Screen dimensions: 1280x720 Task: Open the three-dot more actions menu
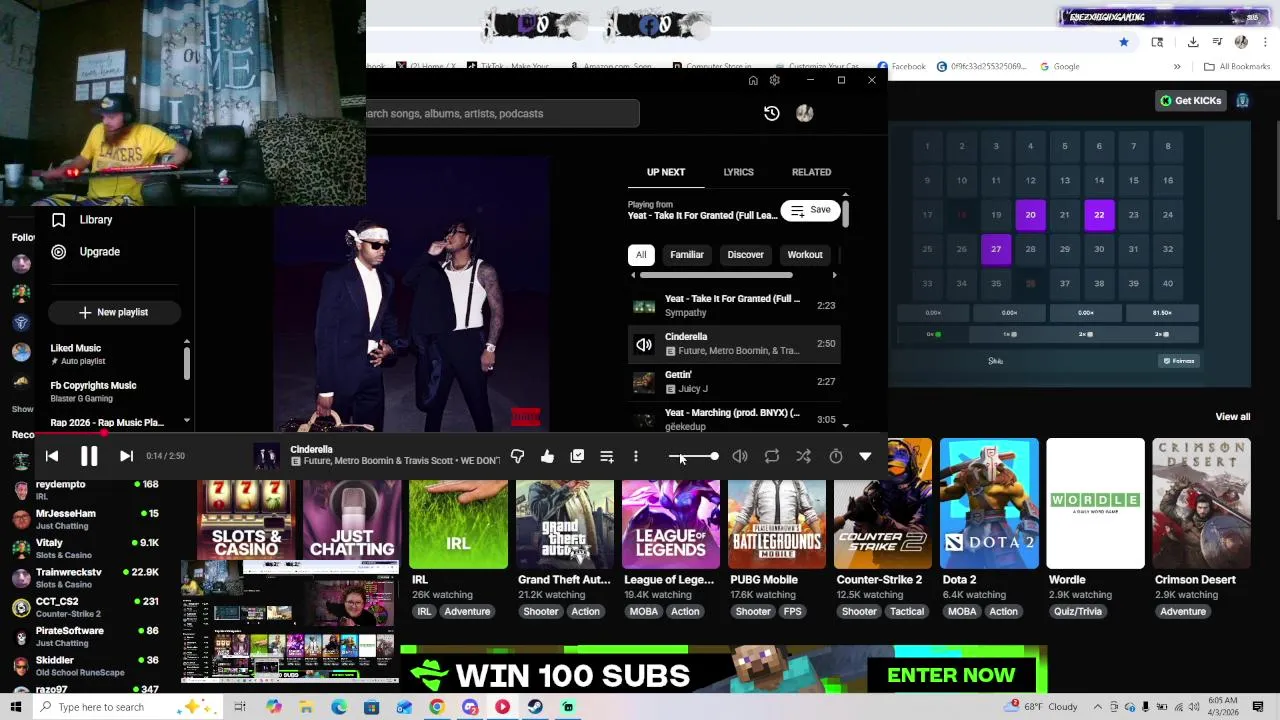pyautogui.click(x=635, y=456)
